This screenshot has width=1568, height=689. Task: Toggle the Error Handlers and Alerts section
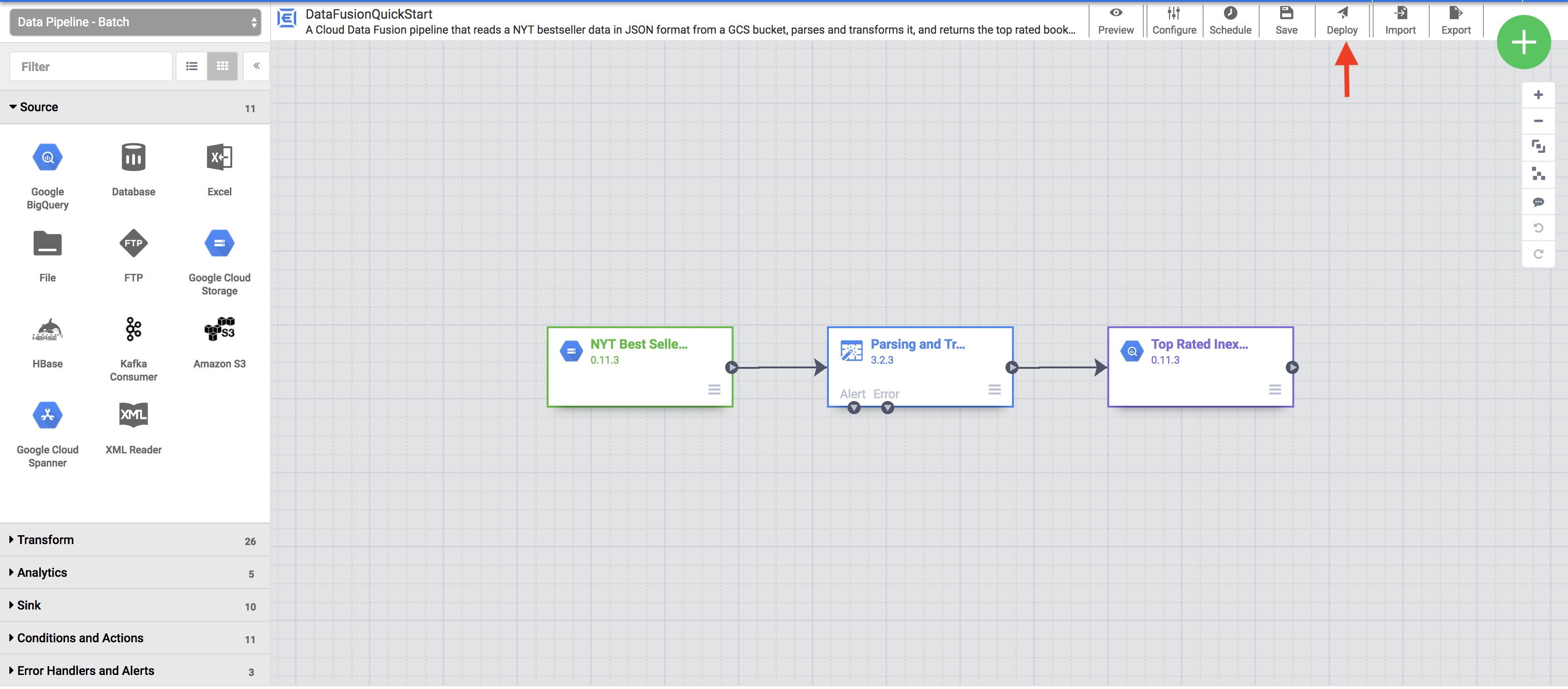tap(85, 670)
